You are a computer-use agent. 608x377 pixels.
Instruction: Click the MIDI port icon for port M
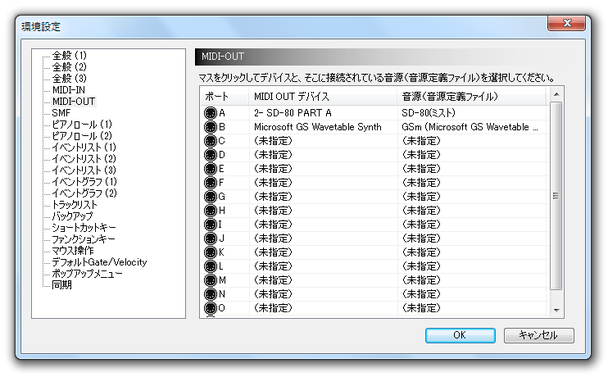coord(210,280)
